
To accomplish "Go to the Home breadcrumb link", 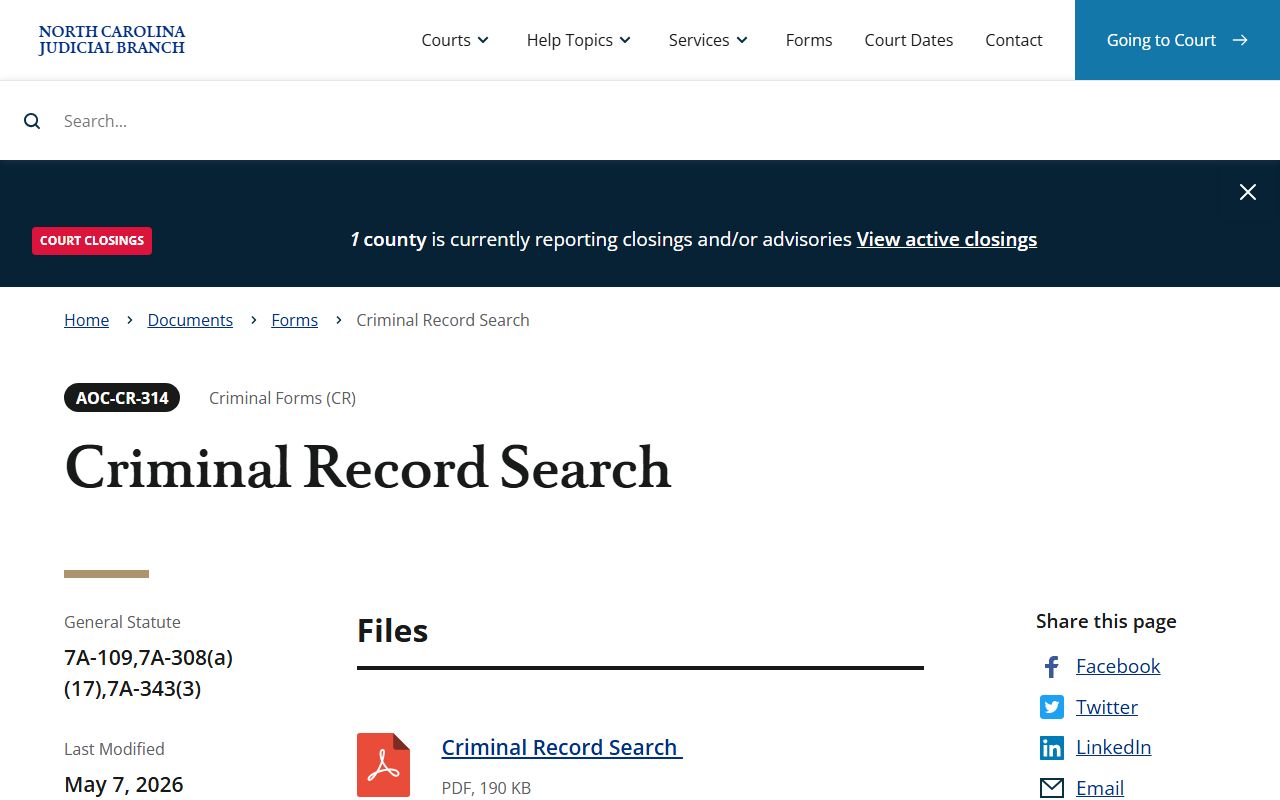I will (x=87, y=320).
